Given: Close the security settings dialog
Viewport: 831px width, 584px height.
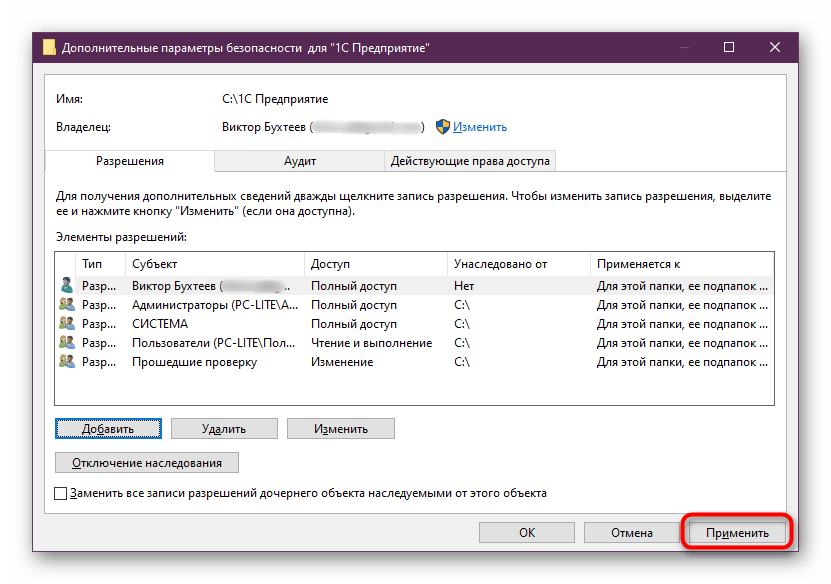Looking at the screenshot, I should pyautogui.click(x=774, y=47).
